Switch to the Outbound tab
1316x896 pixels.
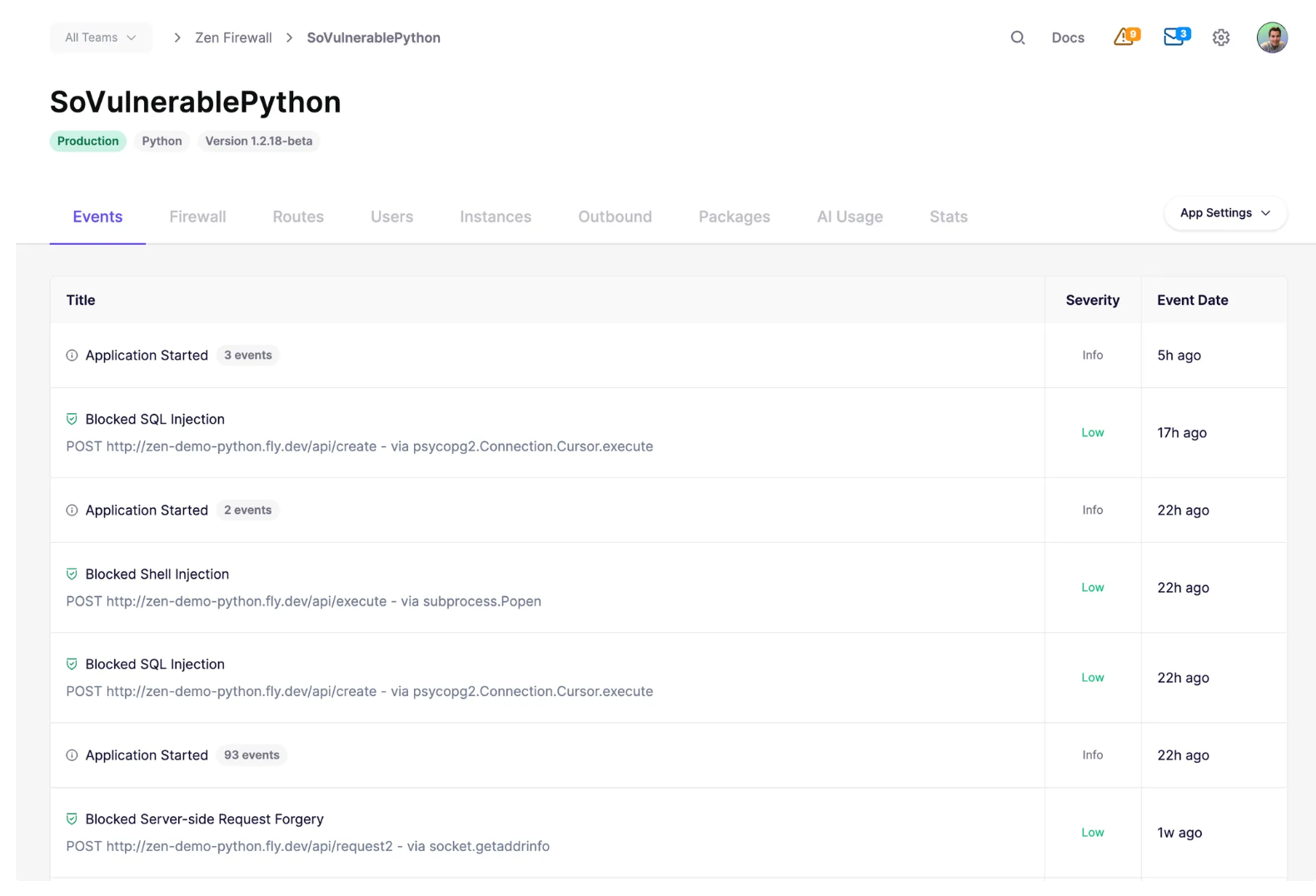pos(615,217)
